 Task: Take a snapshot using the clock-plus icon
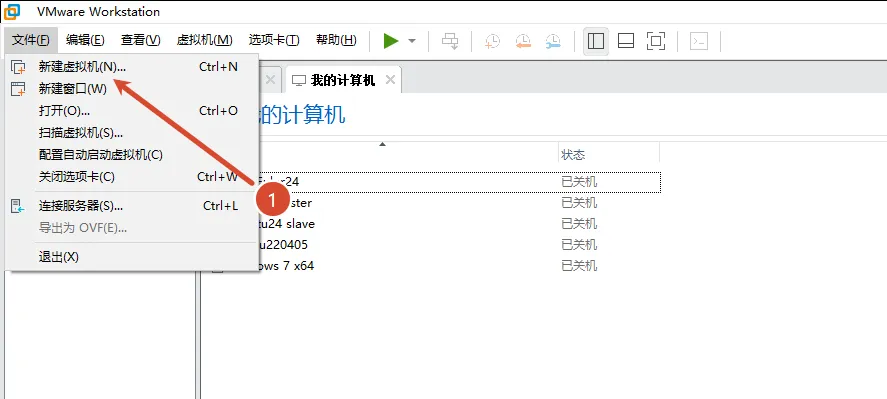tap(493, 41)
